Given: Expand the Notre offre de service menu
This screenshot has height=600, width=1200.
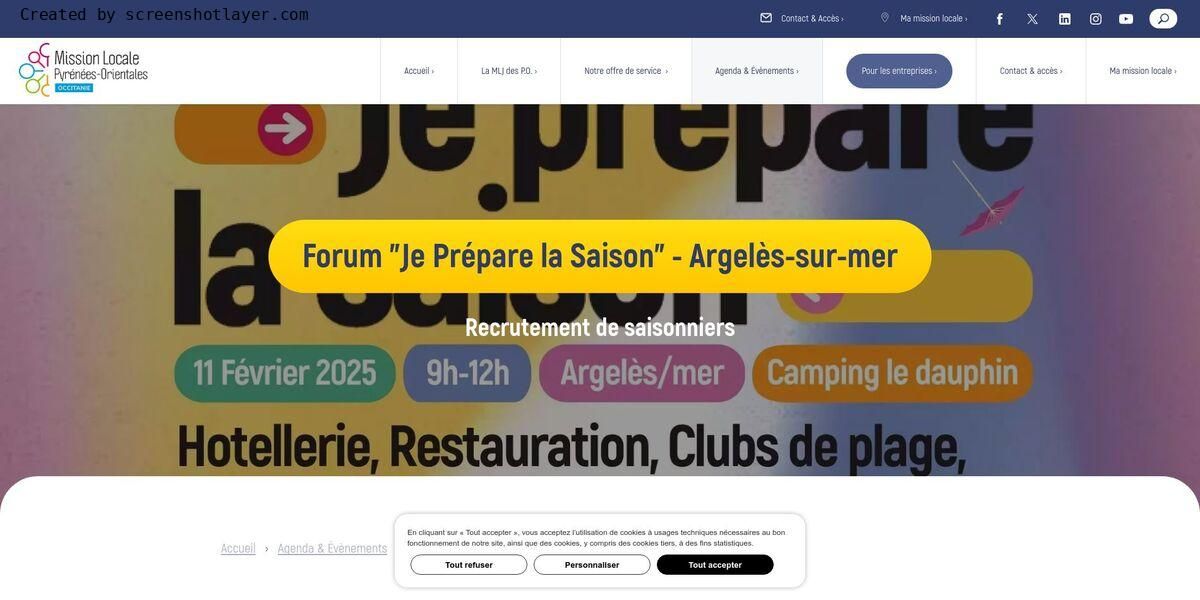Looking at the screenshot, I should (x=626, y=71).
